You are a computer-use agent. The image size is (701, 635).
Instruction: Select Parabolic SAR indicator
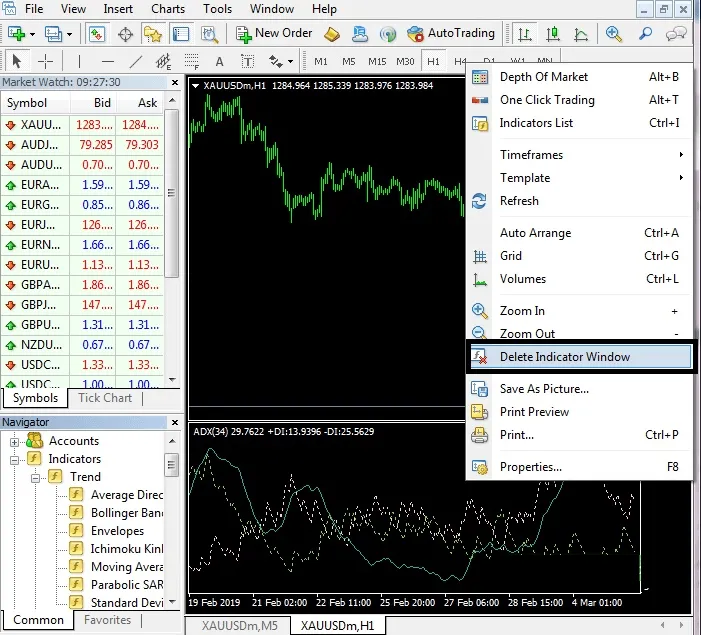tap(117, 584)
